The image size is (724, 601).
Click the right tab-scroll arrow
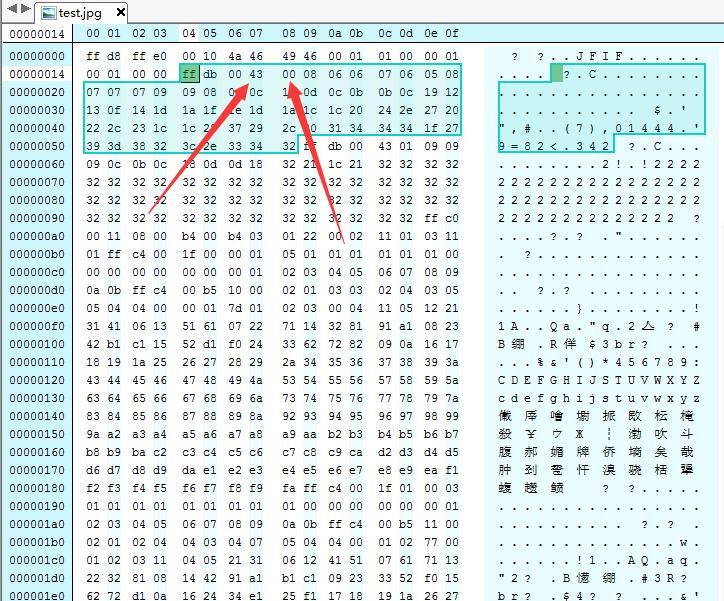[26, 9]
